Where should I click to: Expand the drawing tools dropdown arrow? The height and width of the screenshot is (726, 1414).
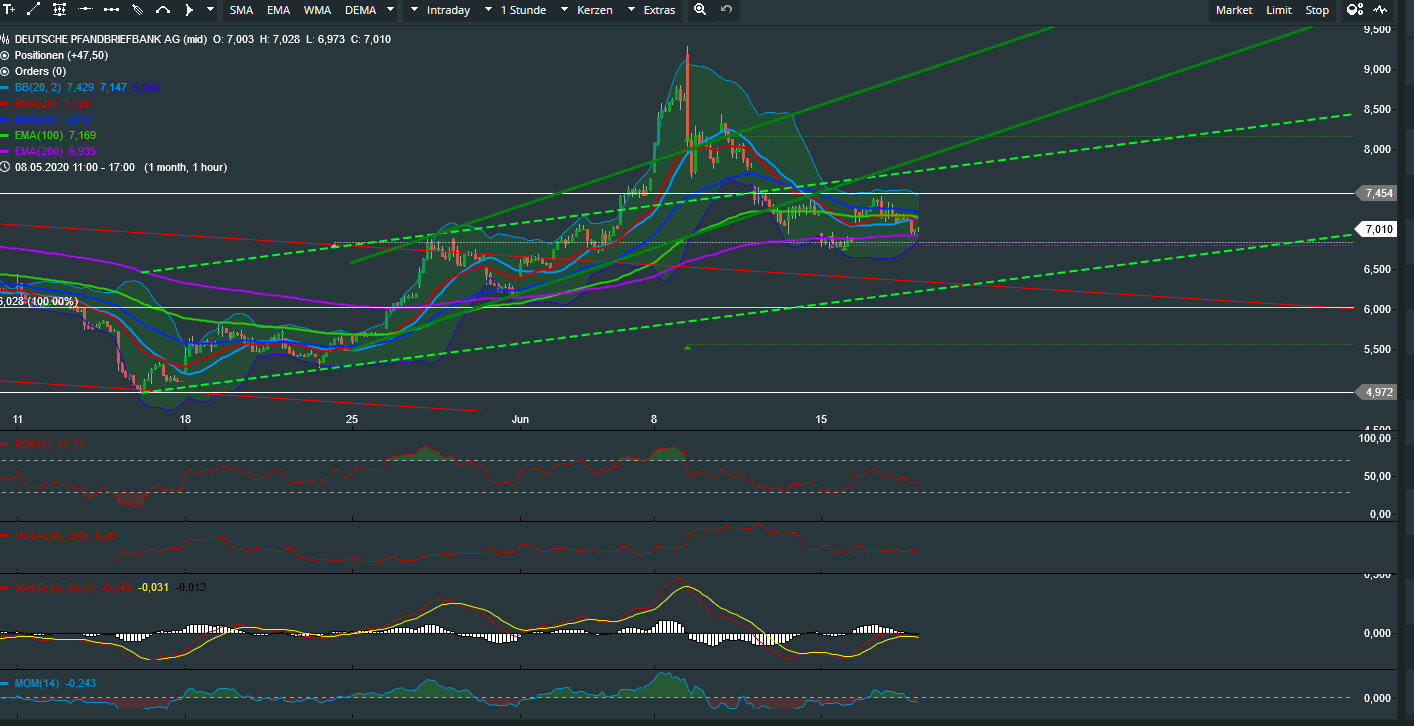[x=210, y=10]
